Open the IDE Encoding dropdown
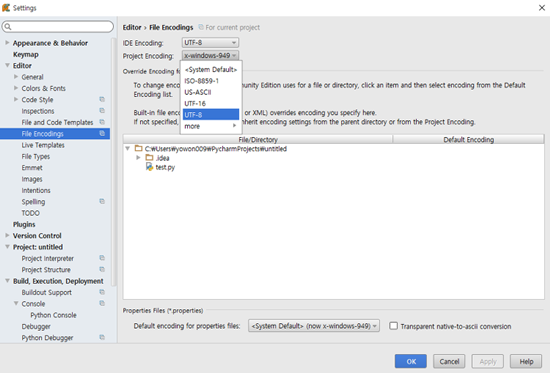Viewport: 550px width, 373px height. tap(210, 42)
